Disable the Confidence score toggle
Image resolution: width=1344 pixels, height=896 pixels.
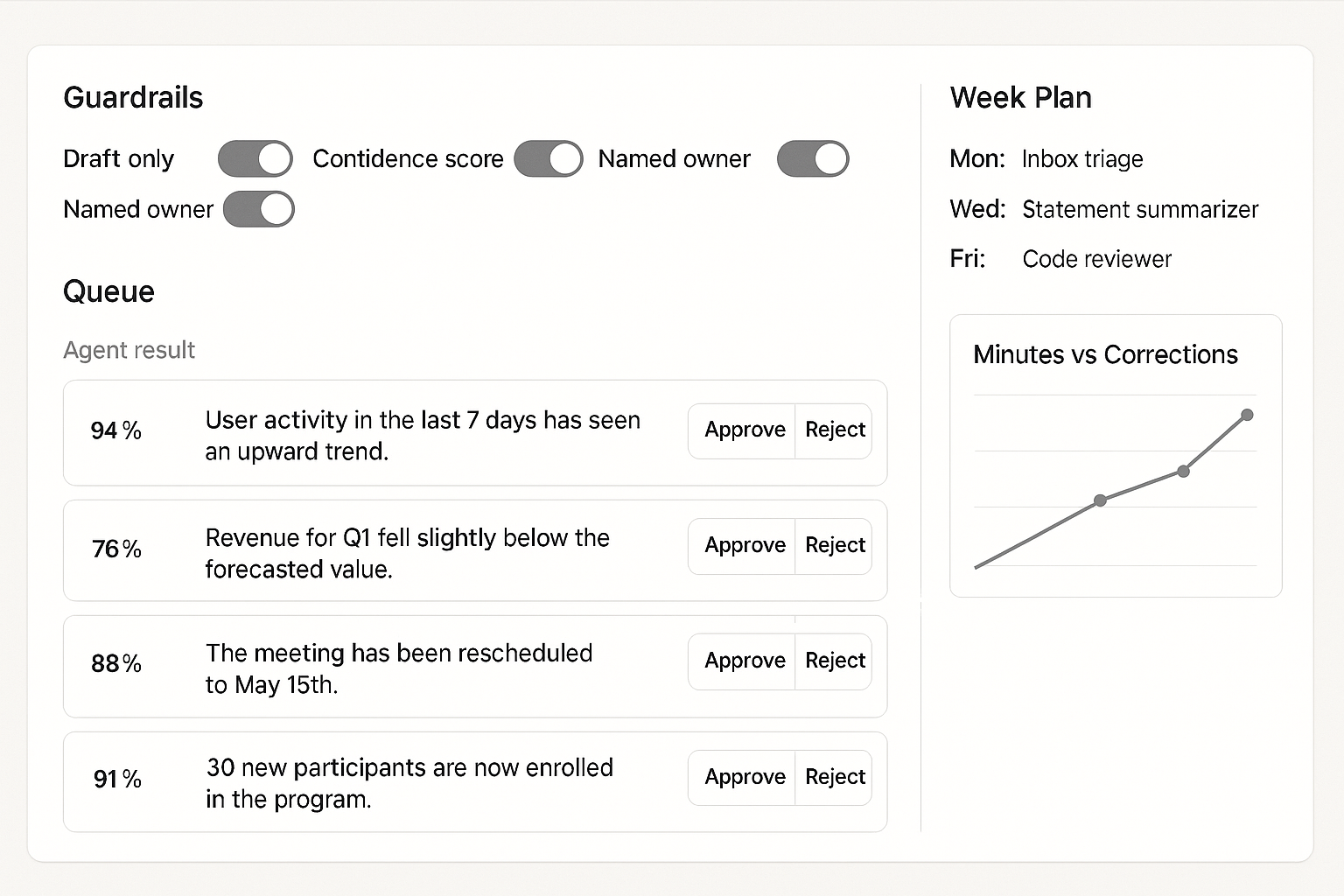pos(548,159)
